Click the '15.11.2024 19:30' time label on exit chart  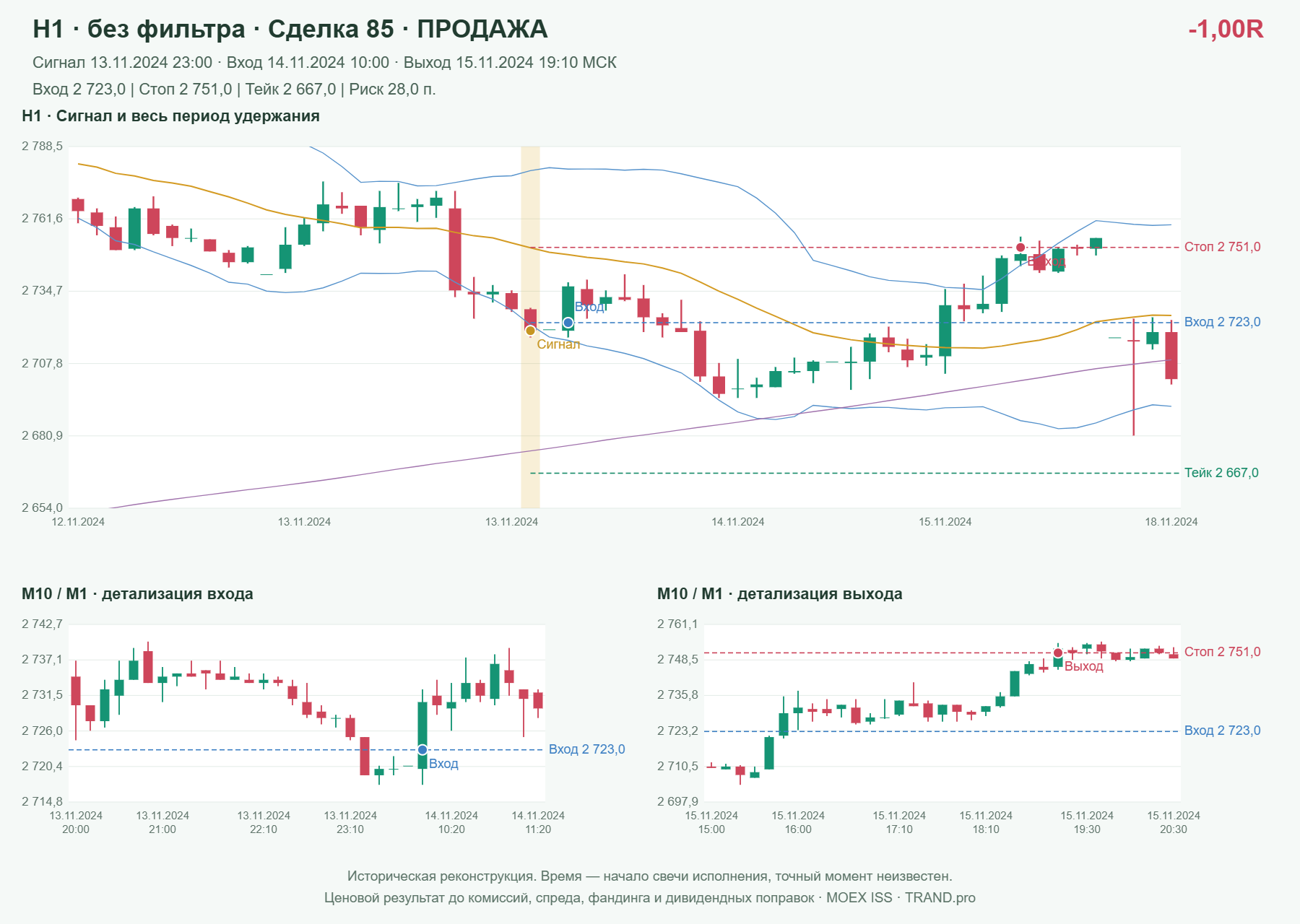pyautogui.click(x=1087, y=822)
